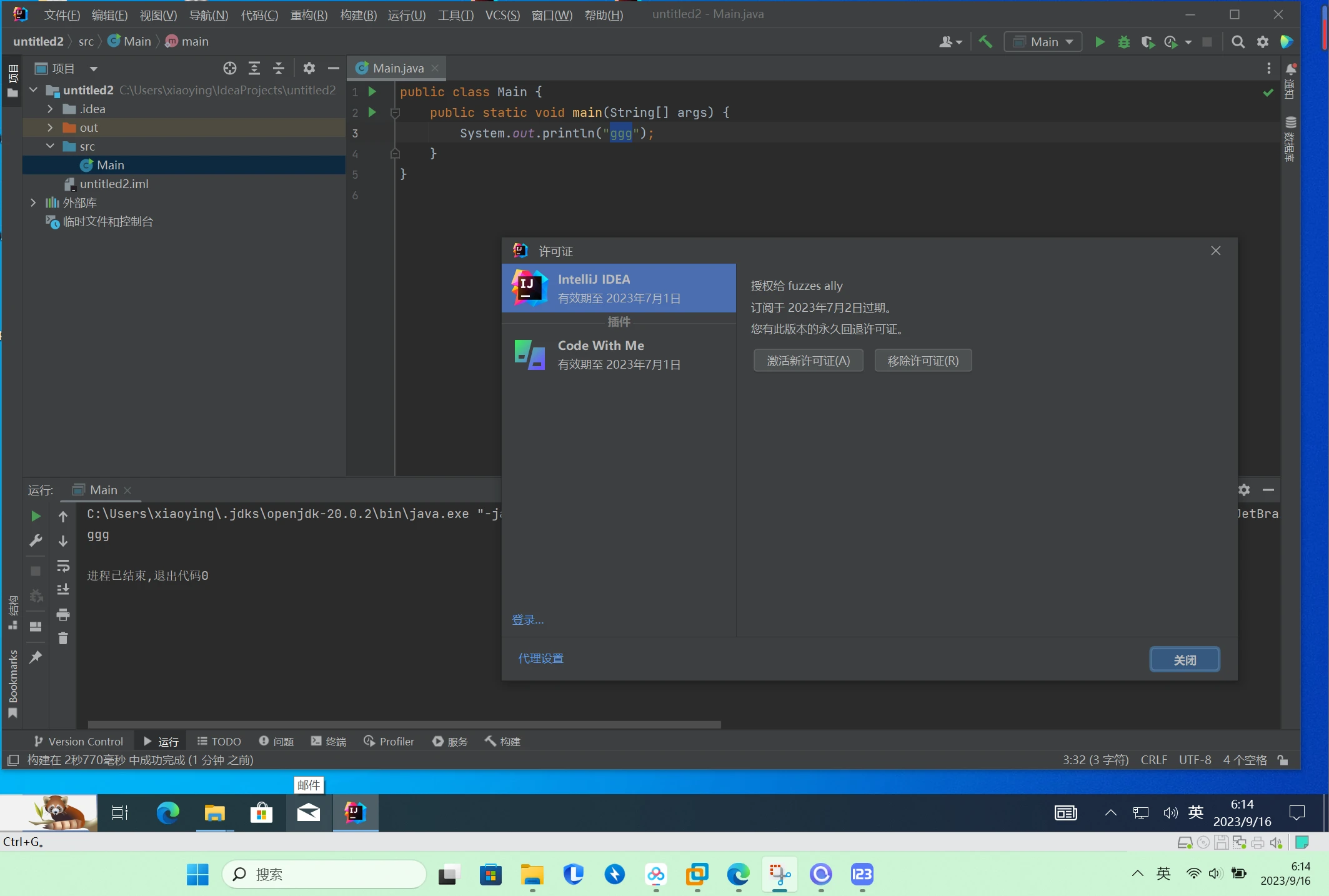
Task: Click Select Opened File target icon in Project panel
Action: pos(230,68)
